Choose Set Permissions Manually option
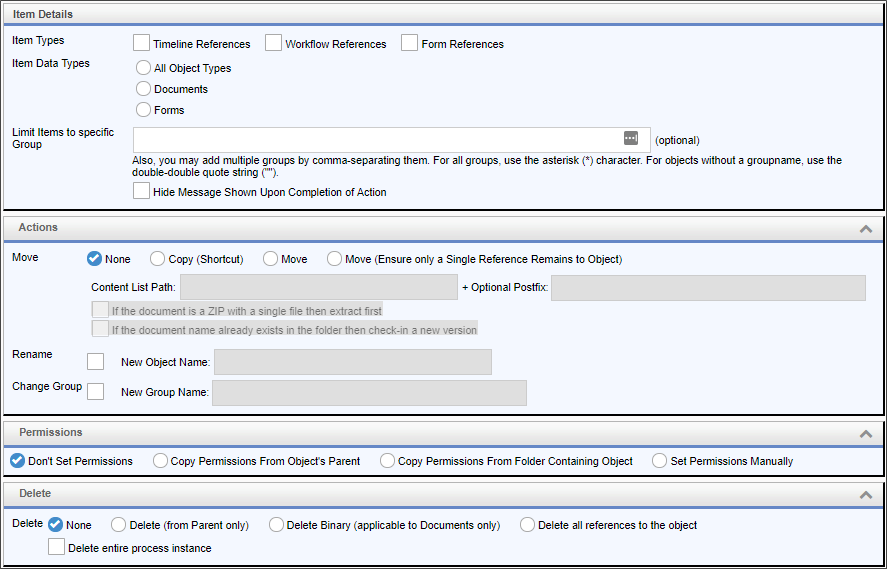This screenshot has height=569, width=887. coord(660,461)
